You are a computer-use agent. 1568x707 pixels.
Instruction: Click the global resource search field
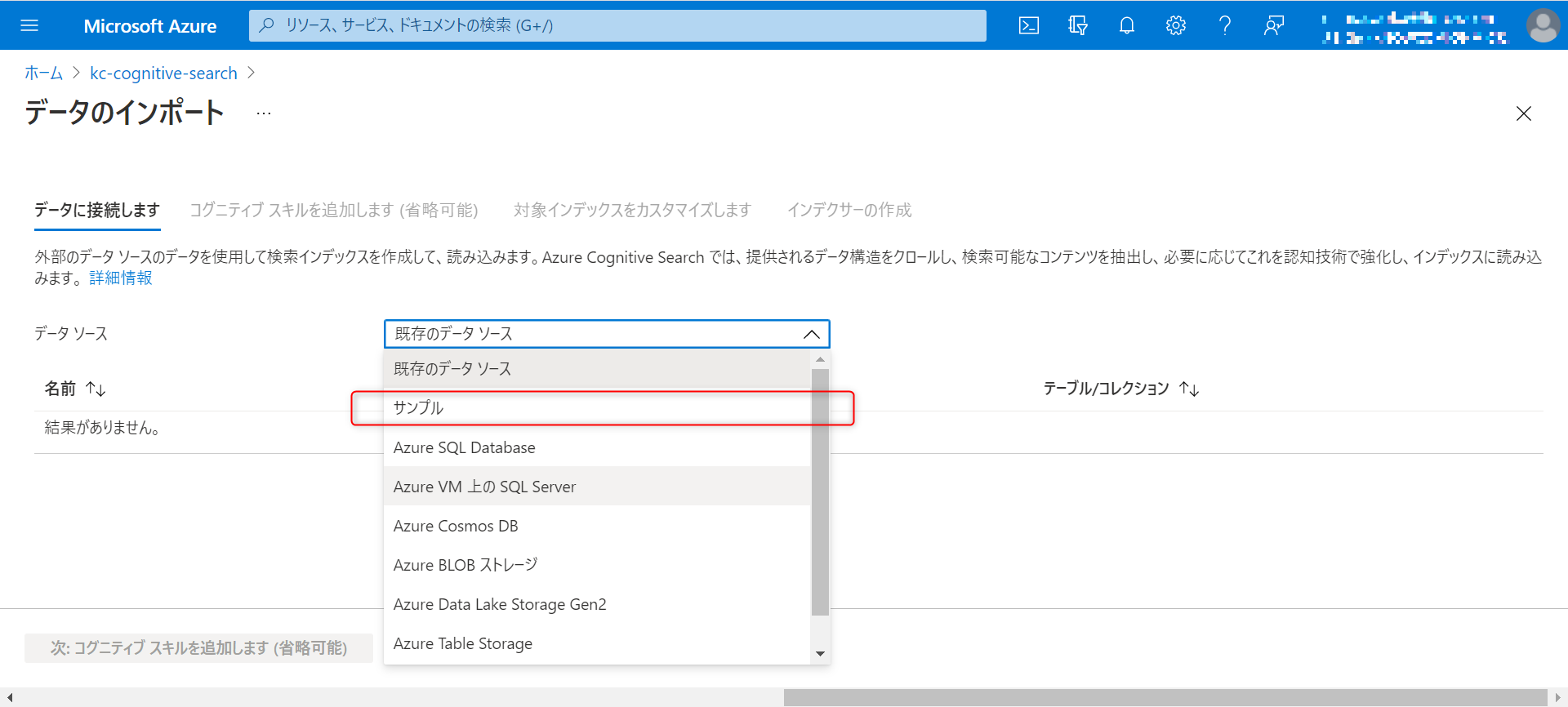coord(617,25)
